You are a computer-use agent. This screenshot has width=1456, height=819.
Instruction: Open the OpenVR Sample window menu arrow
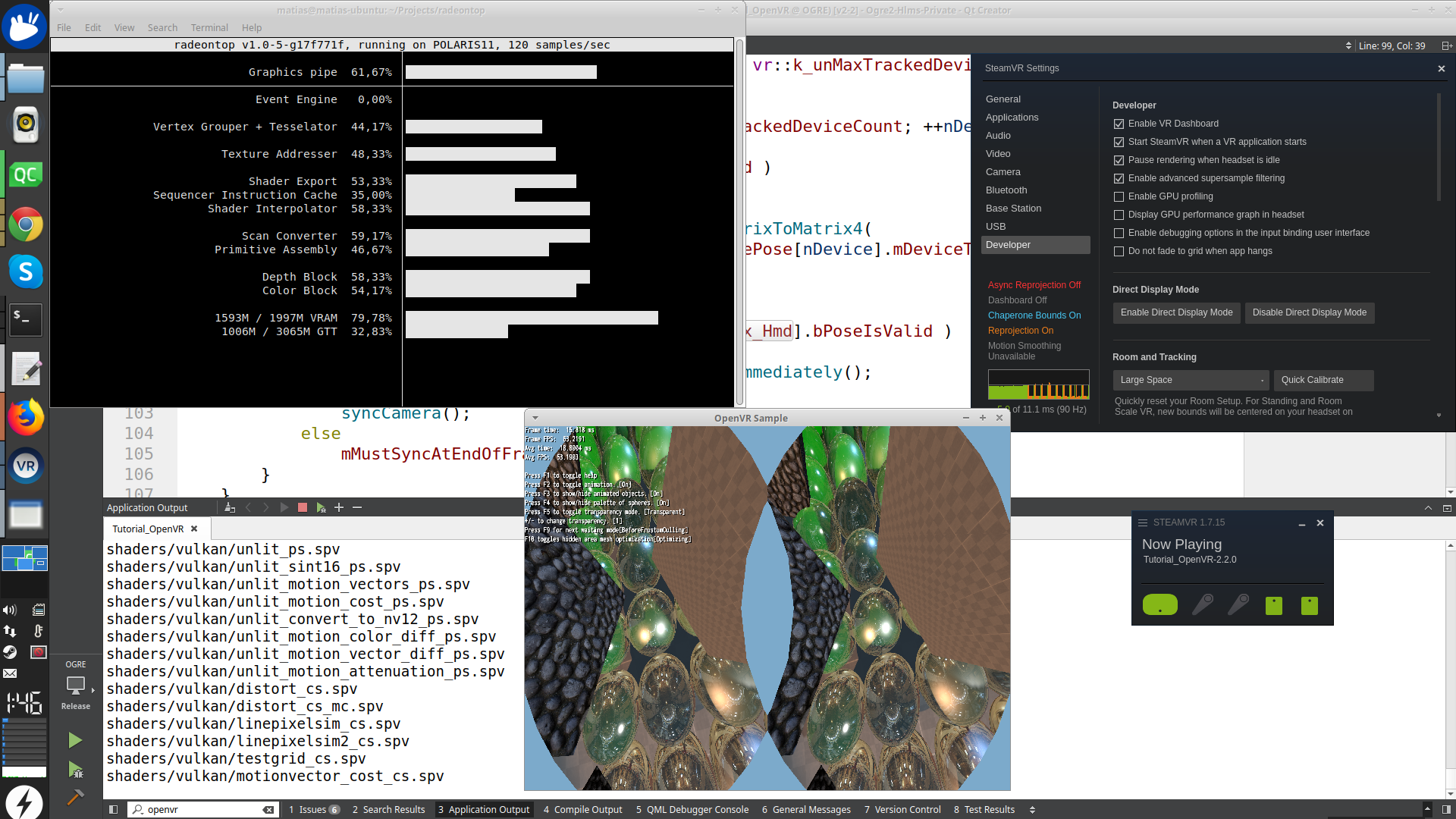535,418
